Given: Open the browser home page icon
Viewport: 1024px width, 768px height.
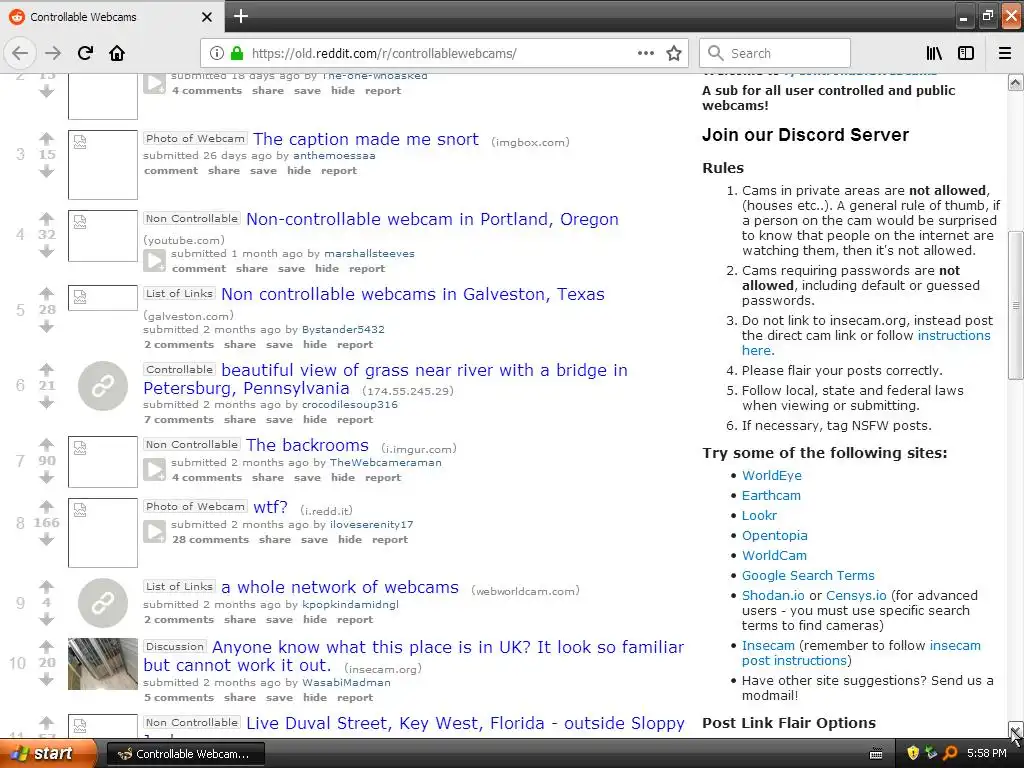Looking at the screenshot, I should tap(117, 53).
